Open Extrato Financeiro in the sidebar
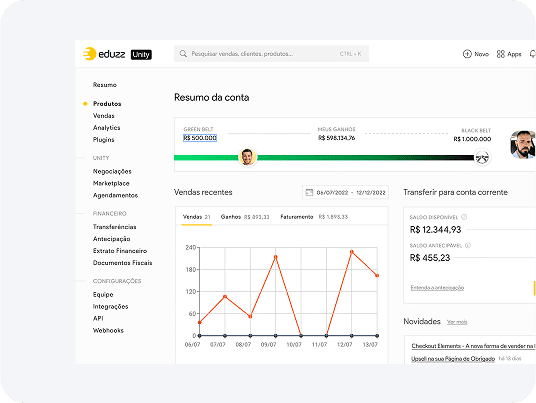Viewport: 536px width, 403px height. pyautogui.click(x=120, y=251)
